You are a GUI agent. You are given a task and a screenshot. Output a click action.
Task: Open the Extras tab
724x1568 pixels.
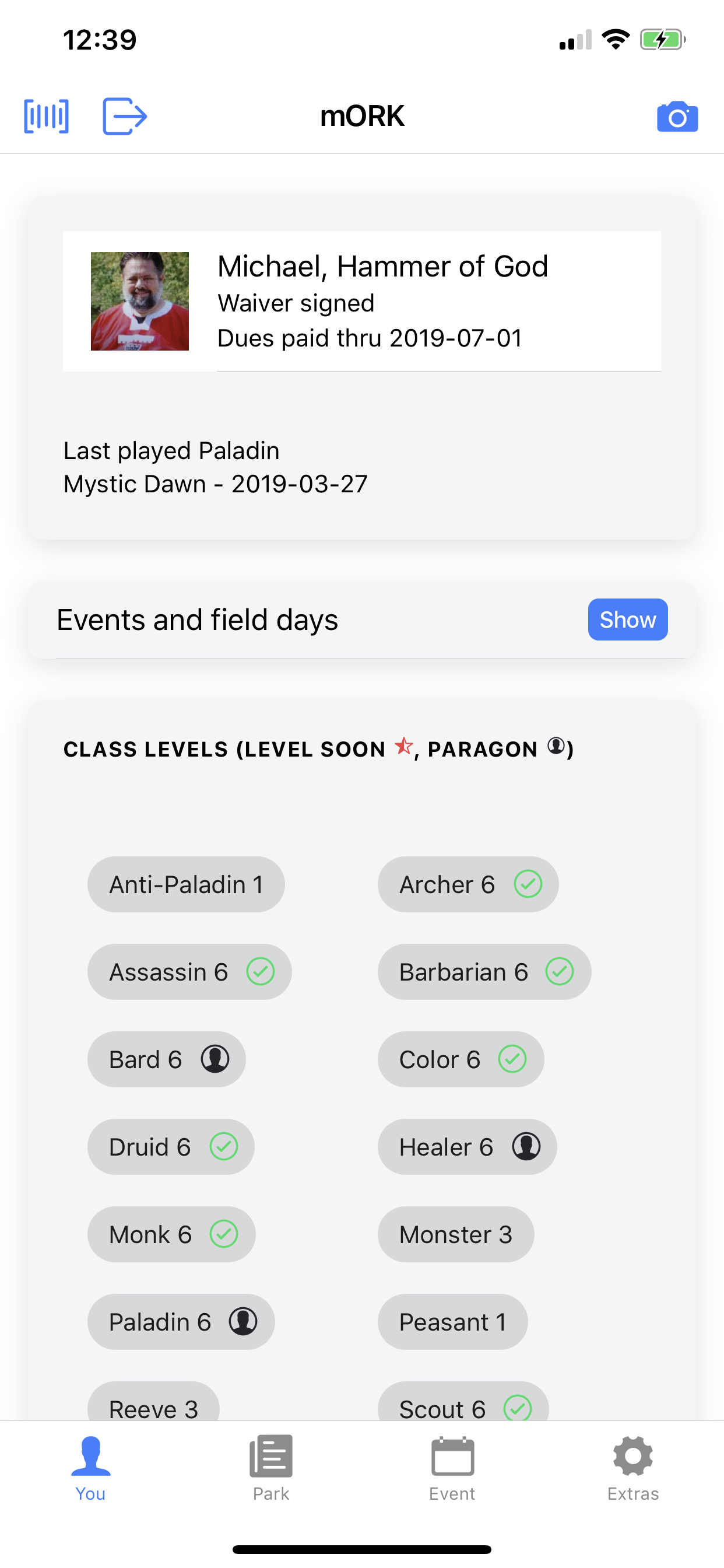(x=632, y=1467)
